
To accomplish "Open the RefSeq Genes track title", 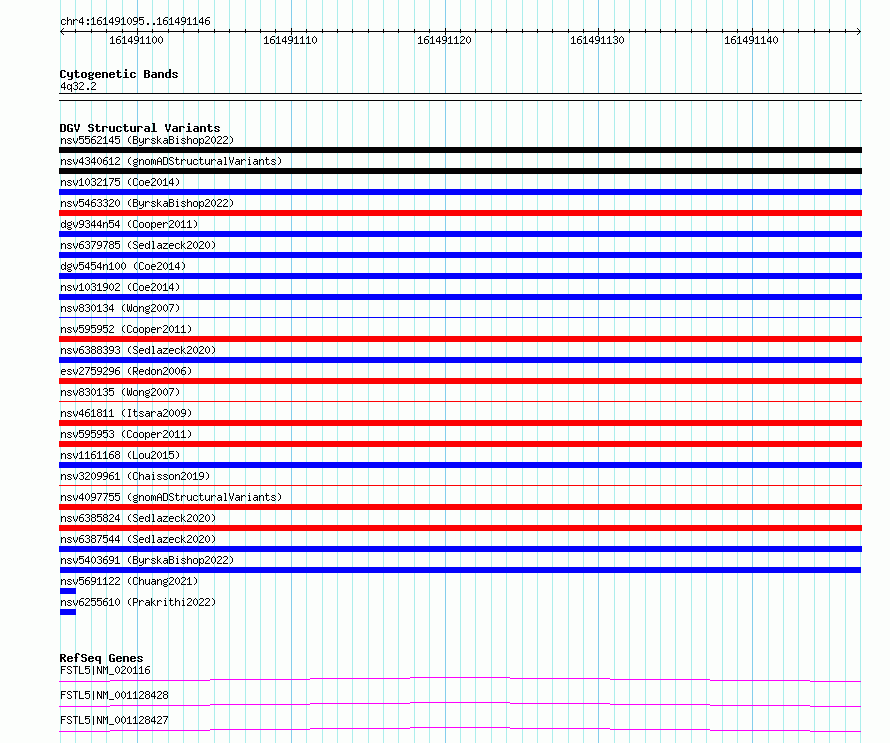I will (101, 658).
